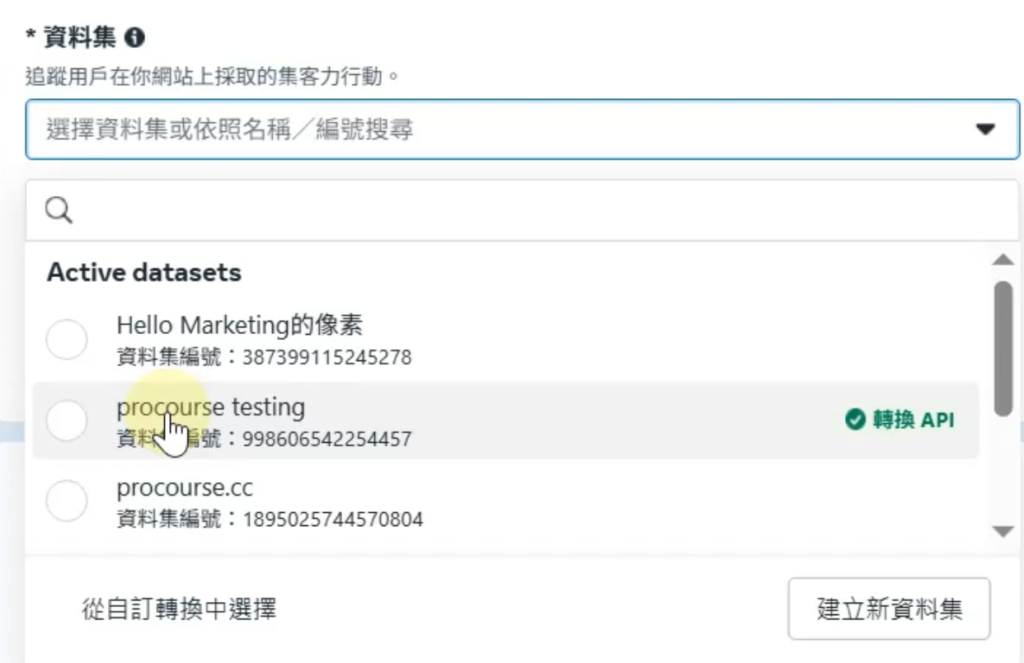Click the scroll-up arrow of dataset list
Screen dimensions: 1024x663
[1002, 260]
